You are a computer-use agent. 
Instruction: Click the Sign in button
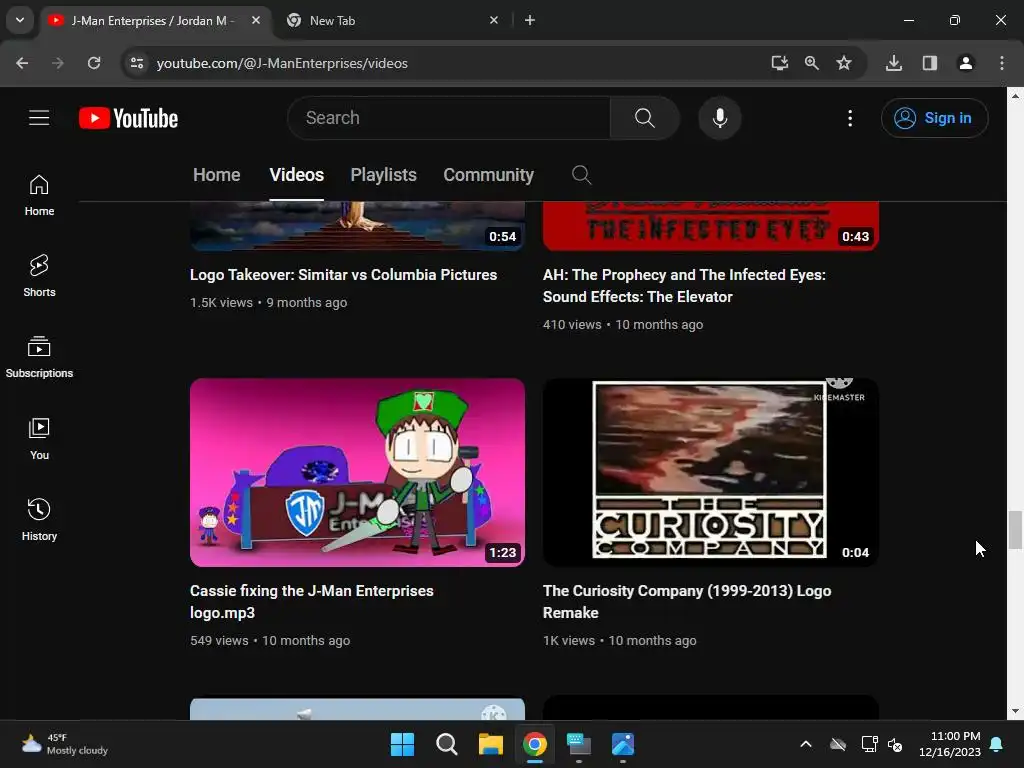(x=934, y=118)
